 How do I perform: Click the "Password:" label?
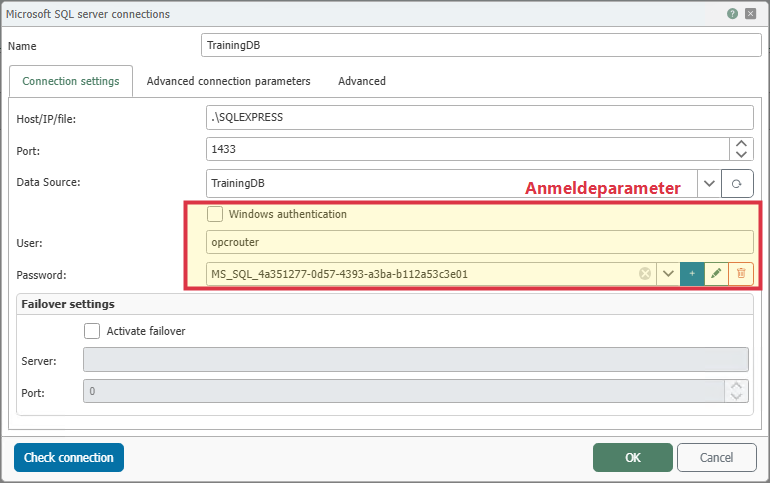pos(41,275)
